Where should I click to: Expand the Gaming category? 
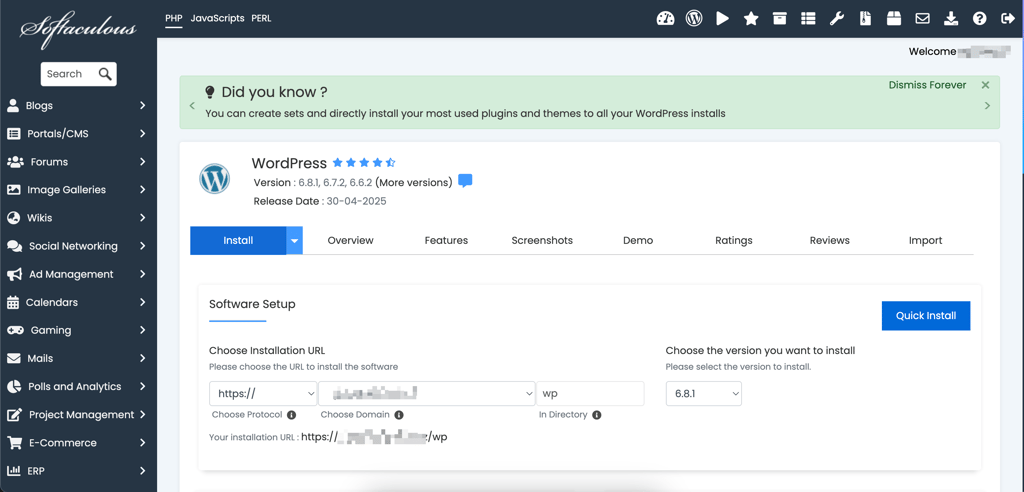78,331
